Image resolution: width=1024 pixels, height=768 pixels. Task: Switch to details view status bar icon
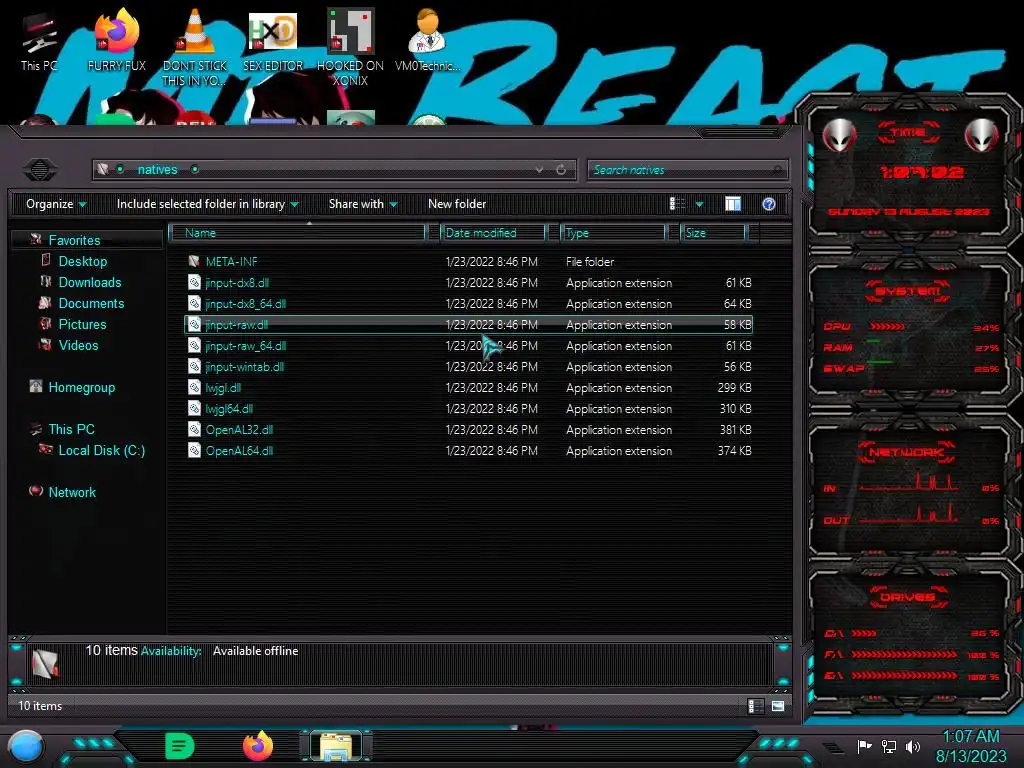click(x=756, y=706)
